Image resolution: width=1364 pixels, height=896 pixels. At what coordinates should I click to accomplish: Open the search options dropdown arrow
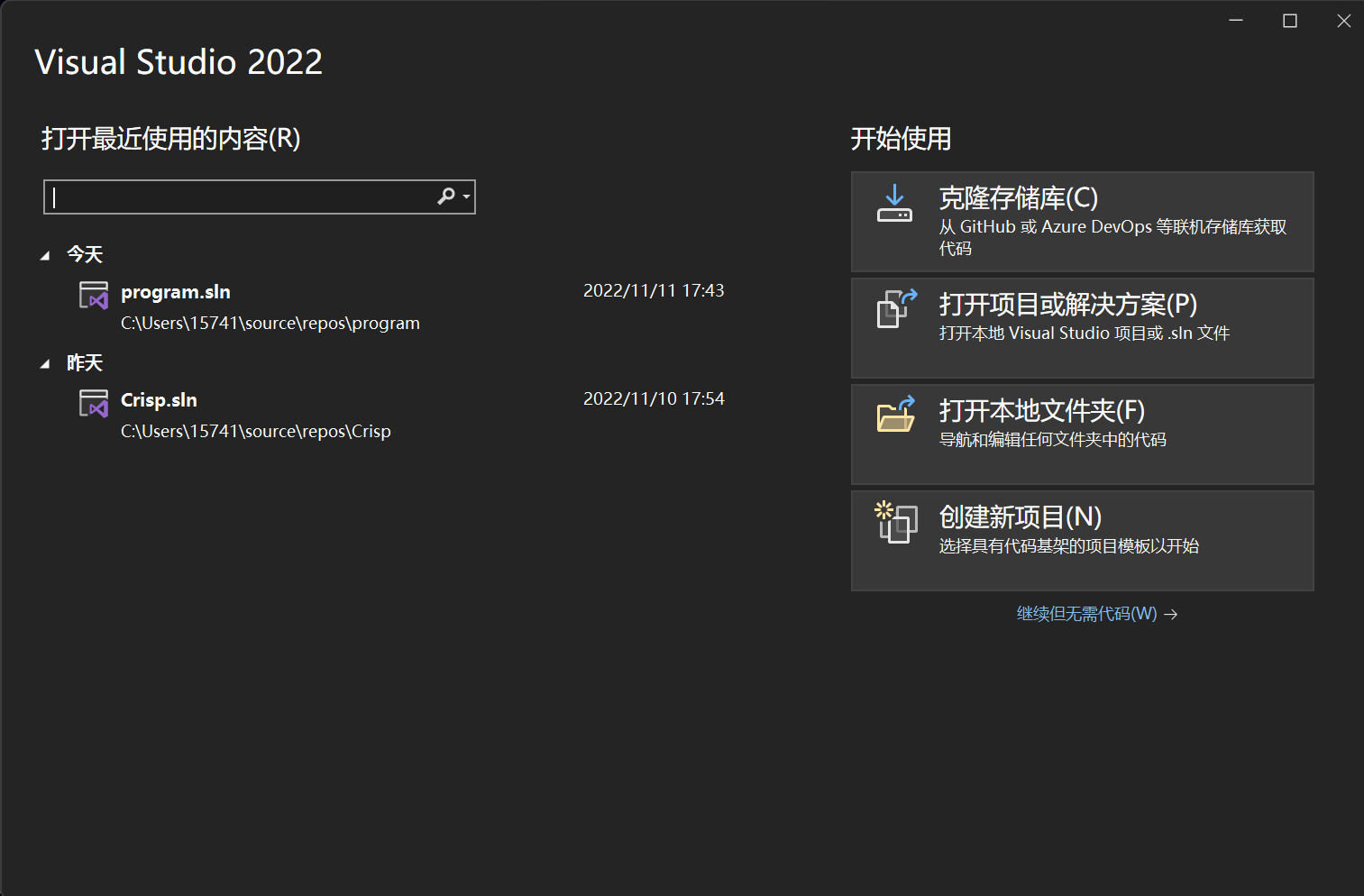tap(466, 197)
